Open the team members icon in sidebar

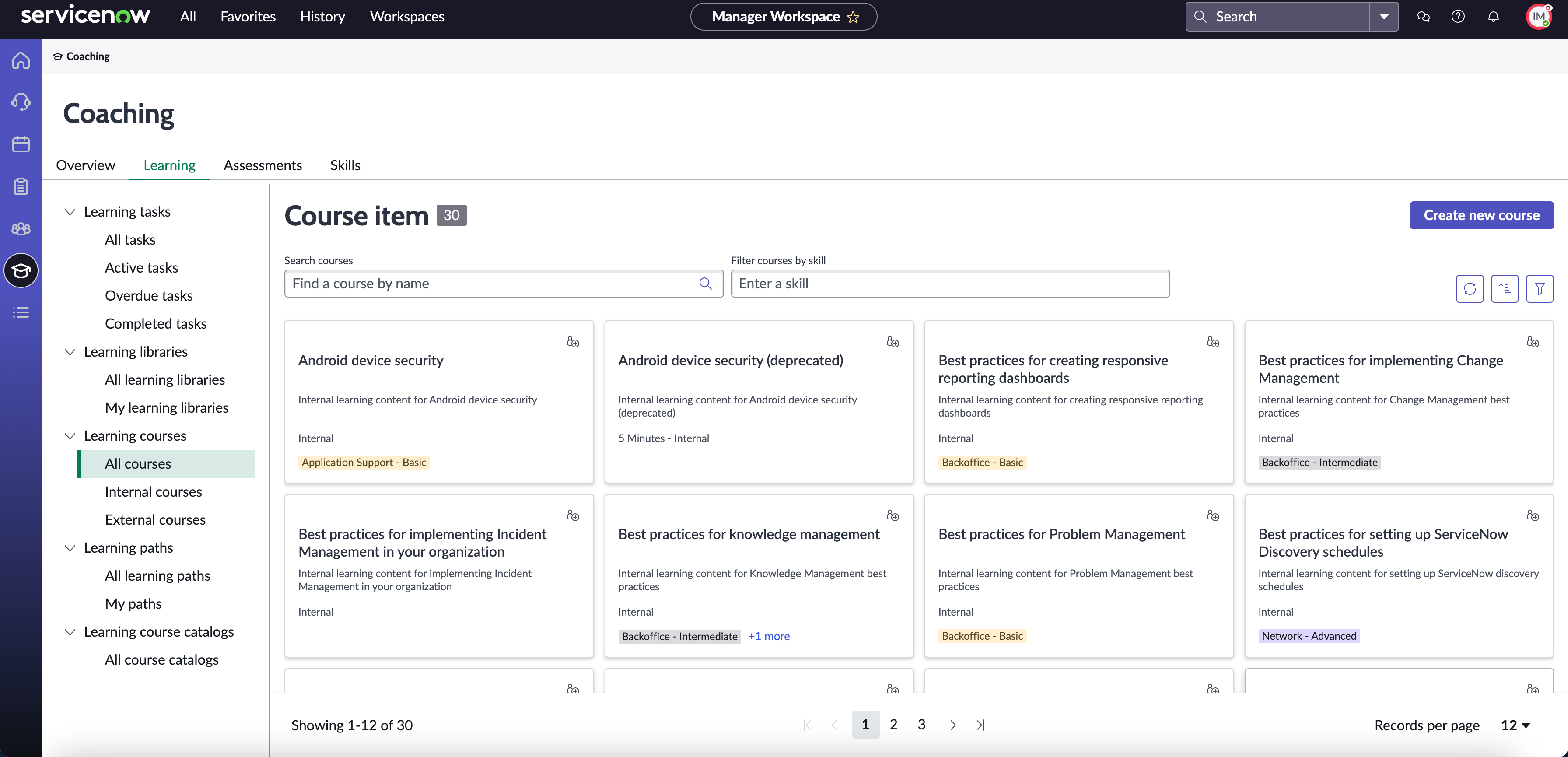[21, 228]
